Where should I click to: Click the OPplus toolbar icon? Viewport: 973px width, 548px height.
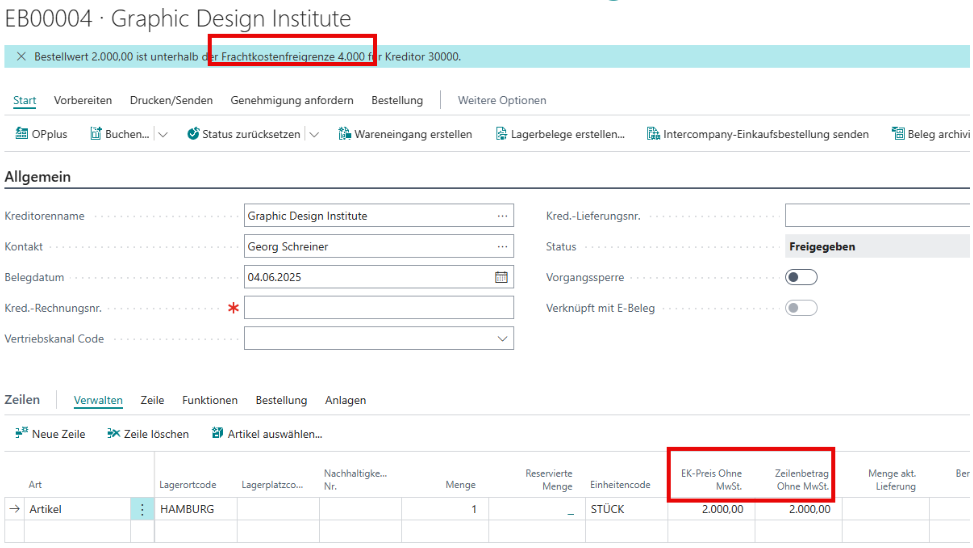pos(22,134)
